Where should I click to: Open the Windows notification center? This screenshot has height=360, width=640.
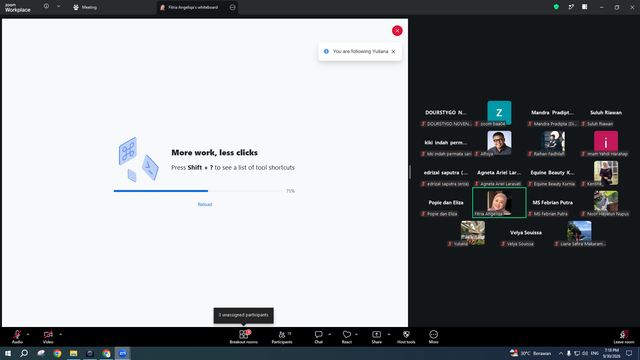click(629, 353)
